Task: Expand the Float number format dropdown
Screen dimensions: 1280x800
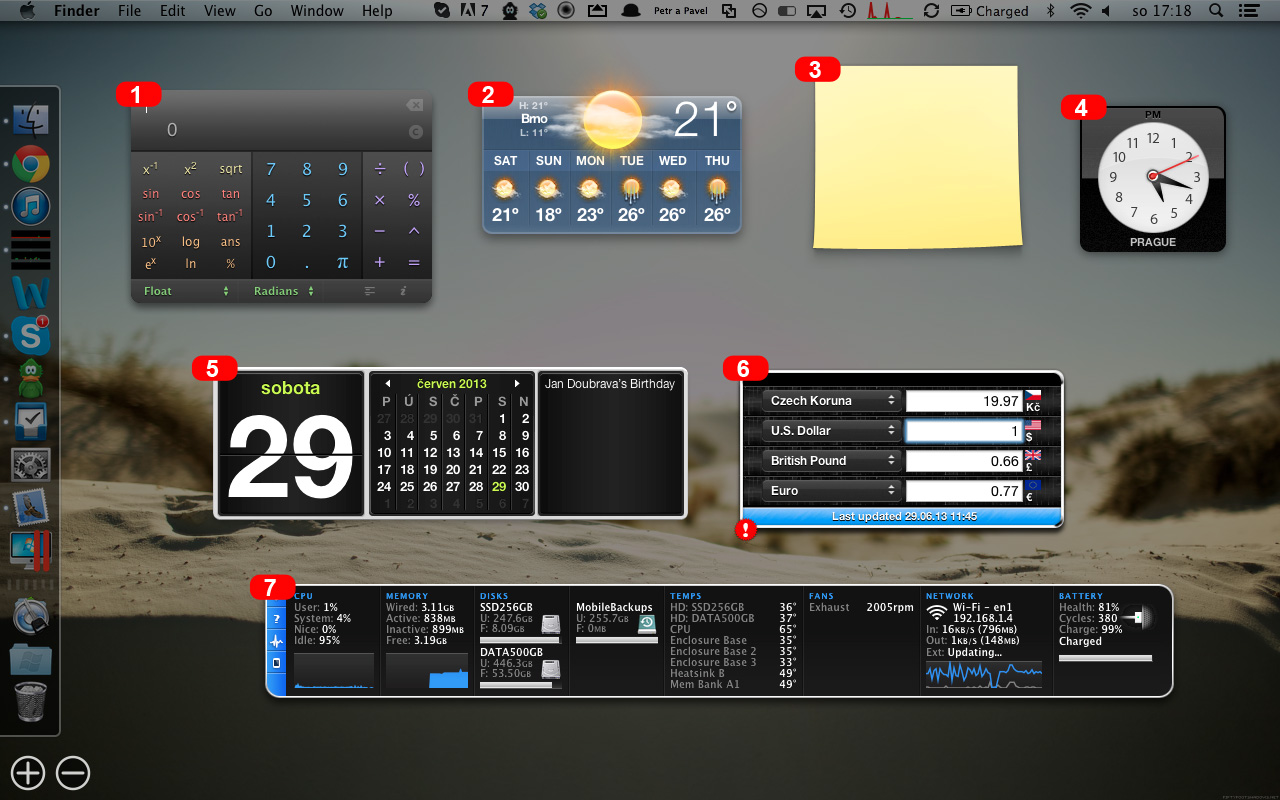Action: [186, 291]
